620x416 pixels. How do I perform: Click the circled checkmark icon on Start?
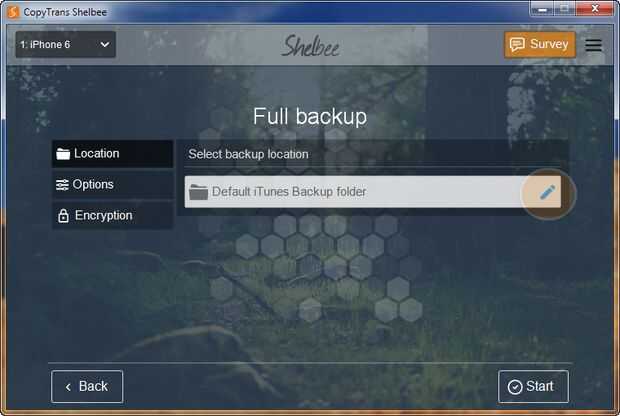(515, 387)
